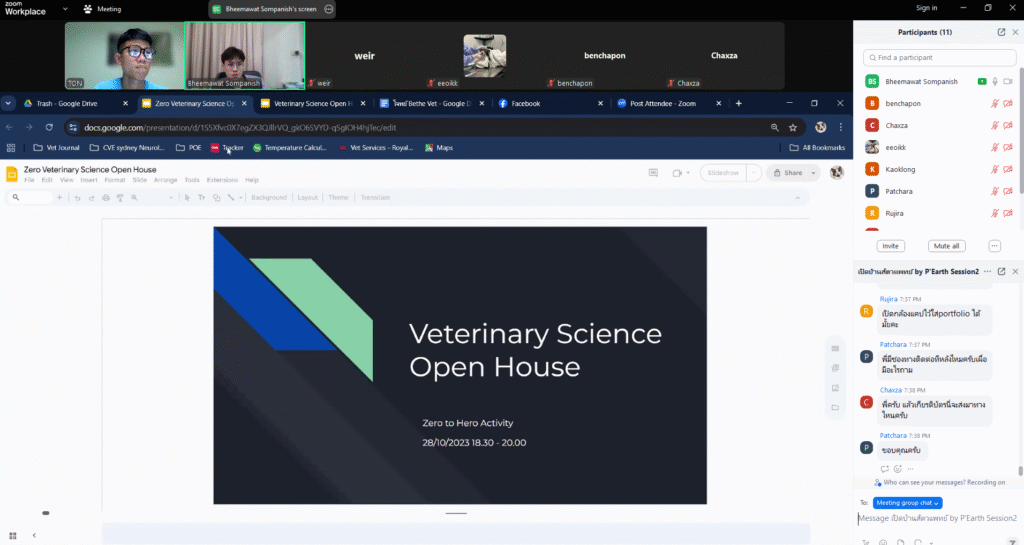
Task: Click Bheemawat Sompanish camera icon
Action: pos(1008,82)
